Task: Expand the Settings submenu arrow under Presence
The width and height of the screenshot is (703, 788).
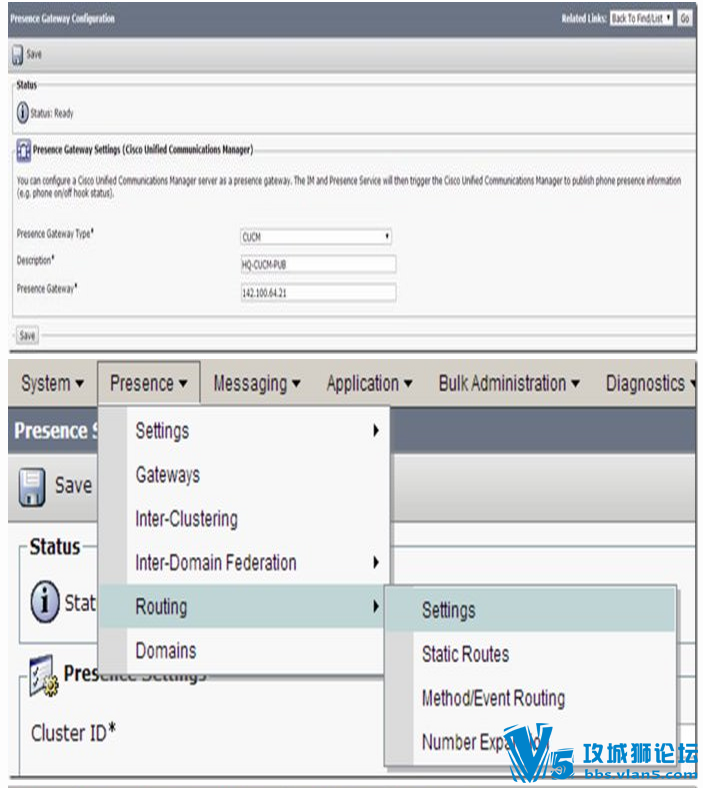Action: pos(376,431)
